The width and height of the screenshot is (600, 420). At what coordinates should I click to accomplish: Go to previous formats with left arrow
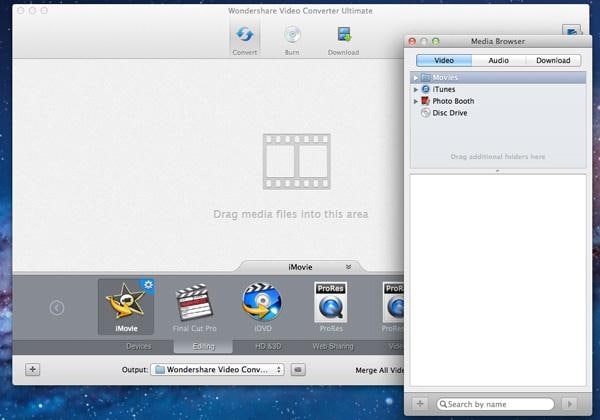[57, 308]
